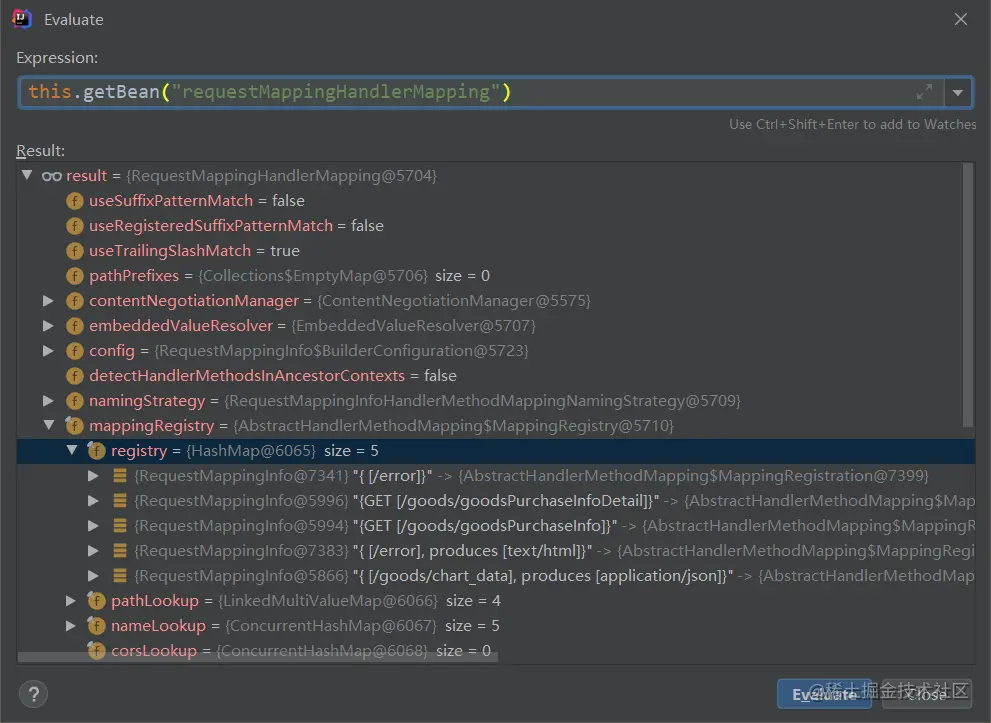991x723 pixels.
Task: Click field icon of pathLookup
Action: click(96, 600)
